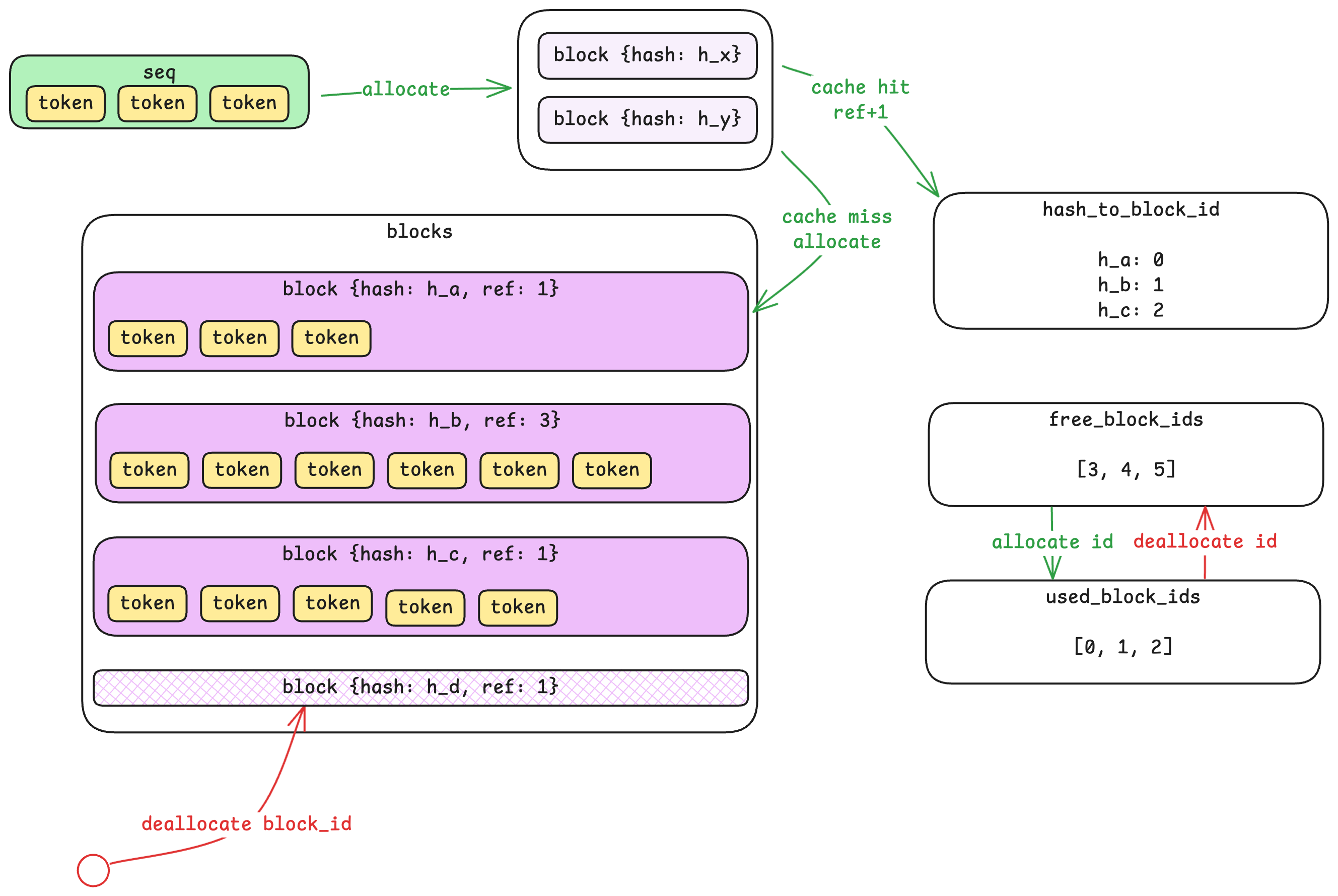The width and height of the screenshot is (1338, 896).
Task: Select the first token in seq box
Action: (65, 103)
